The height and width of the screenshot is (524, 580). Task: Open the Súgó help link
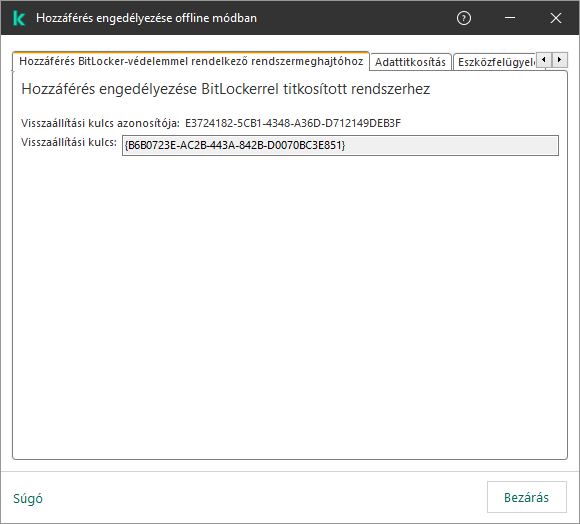pyautogui.click(x=28, y=498)
